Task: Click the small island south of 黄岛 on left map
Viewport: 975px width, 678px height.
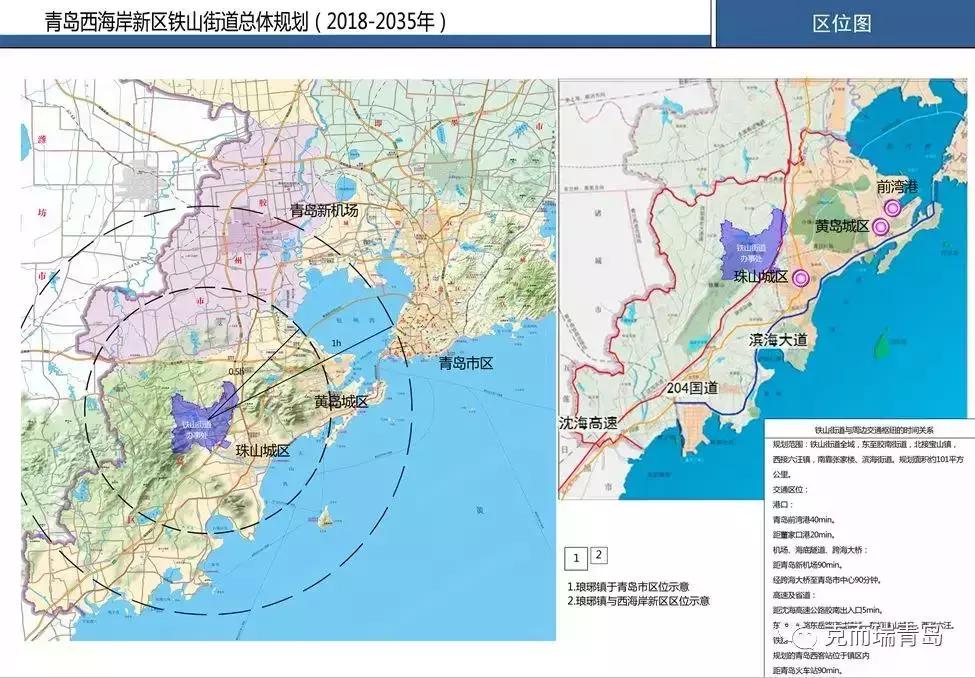Action: (x=323, y=517)
